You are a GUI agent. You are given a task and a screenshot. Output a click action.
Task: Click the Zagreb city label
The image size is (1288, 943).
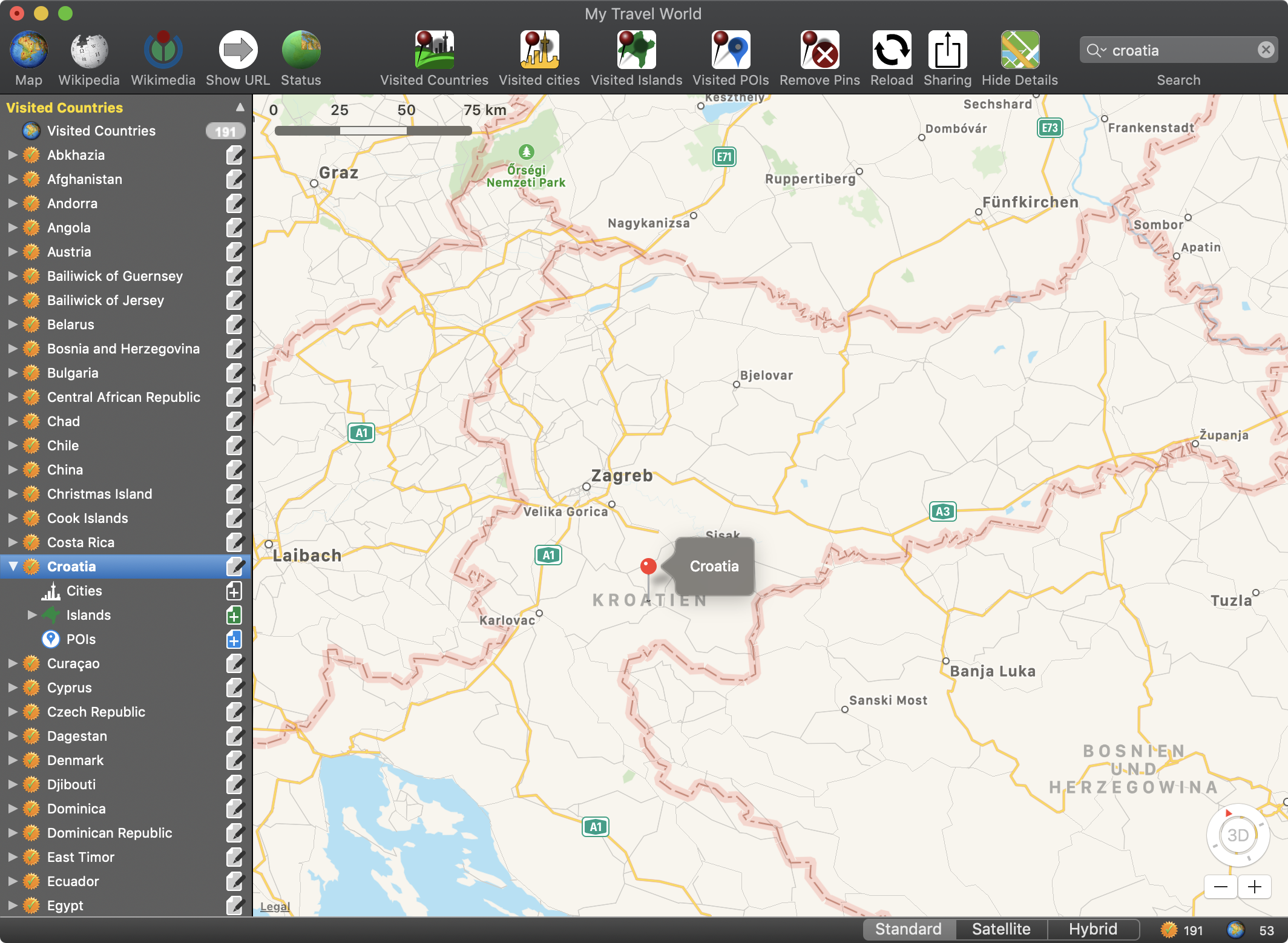coord(622,476)
